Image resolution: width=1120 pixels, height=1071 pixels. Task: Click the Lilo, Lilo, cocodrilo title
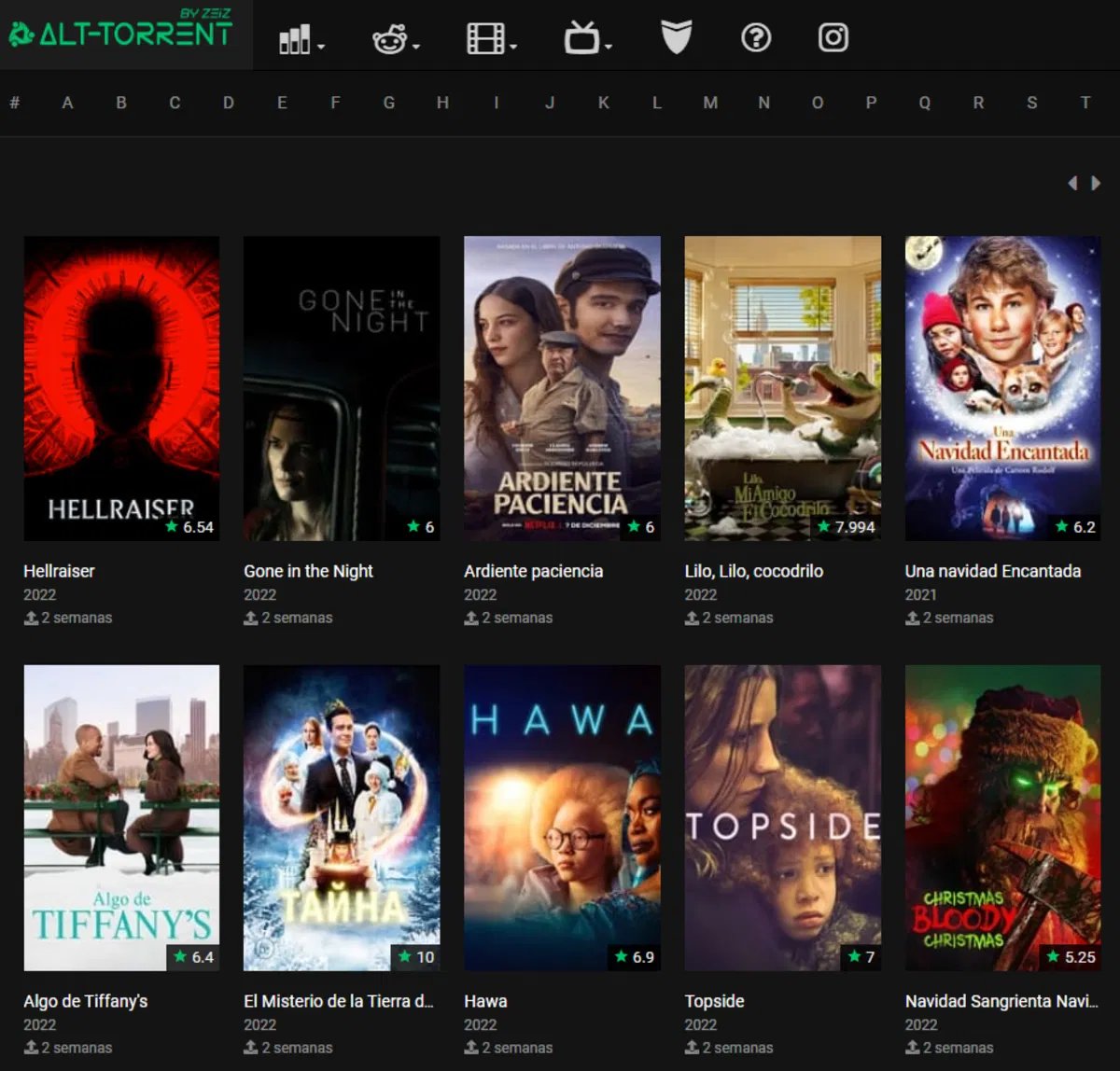754,571
